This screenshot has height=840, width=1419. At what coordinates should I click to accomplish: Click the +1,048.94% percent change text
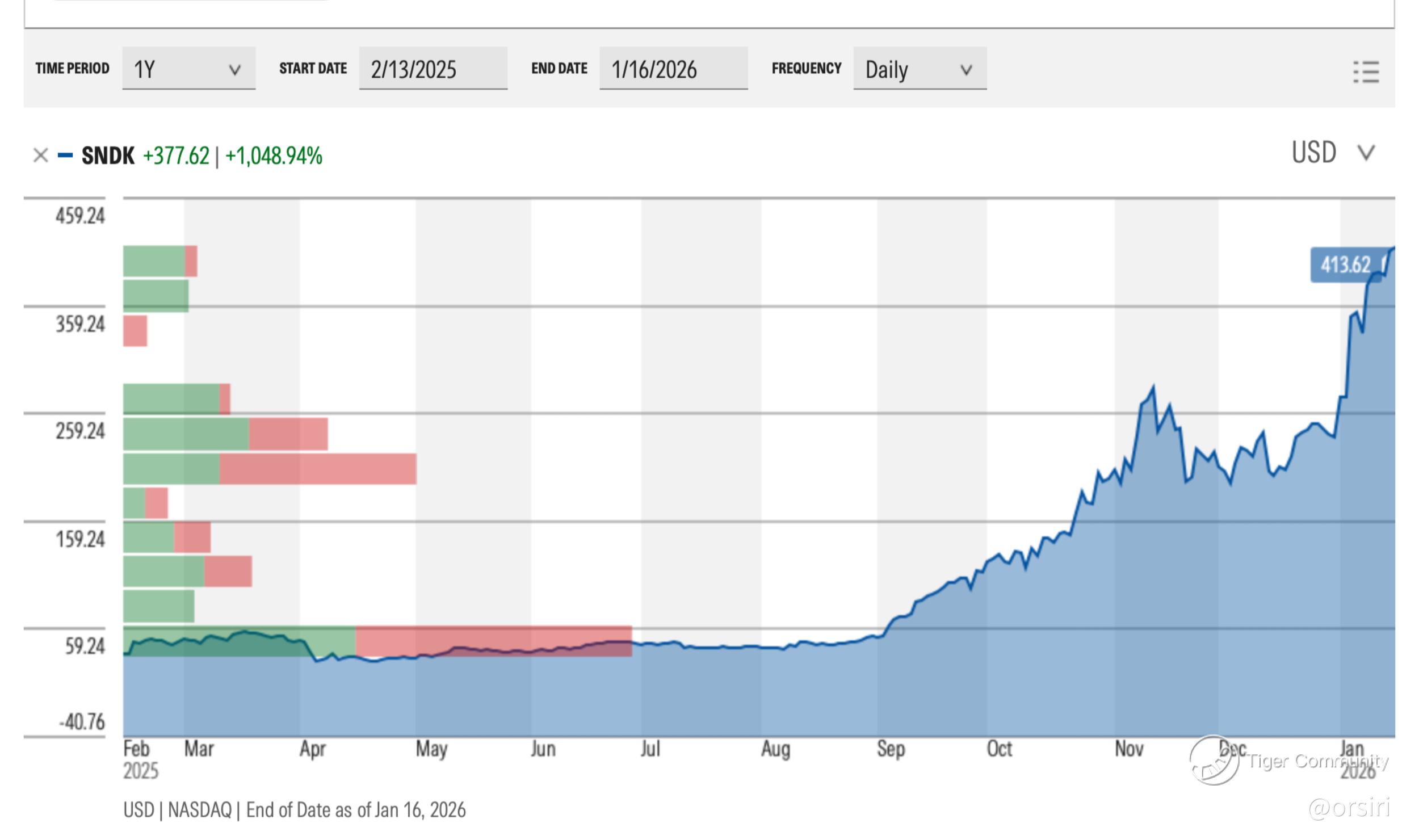[x=274, y=156]
